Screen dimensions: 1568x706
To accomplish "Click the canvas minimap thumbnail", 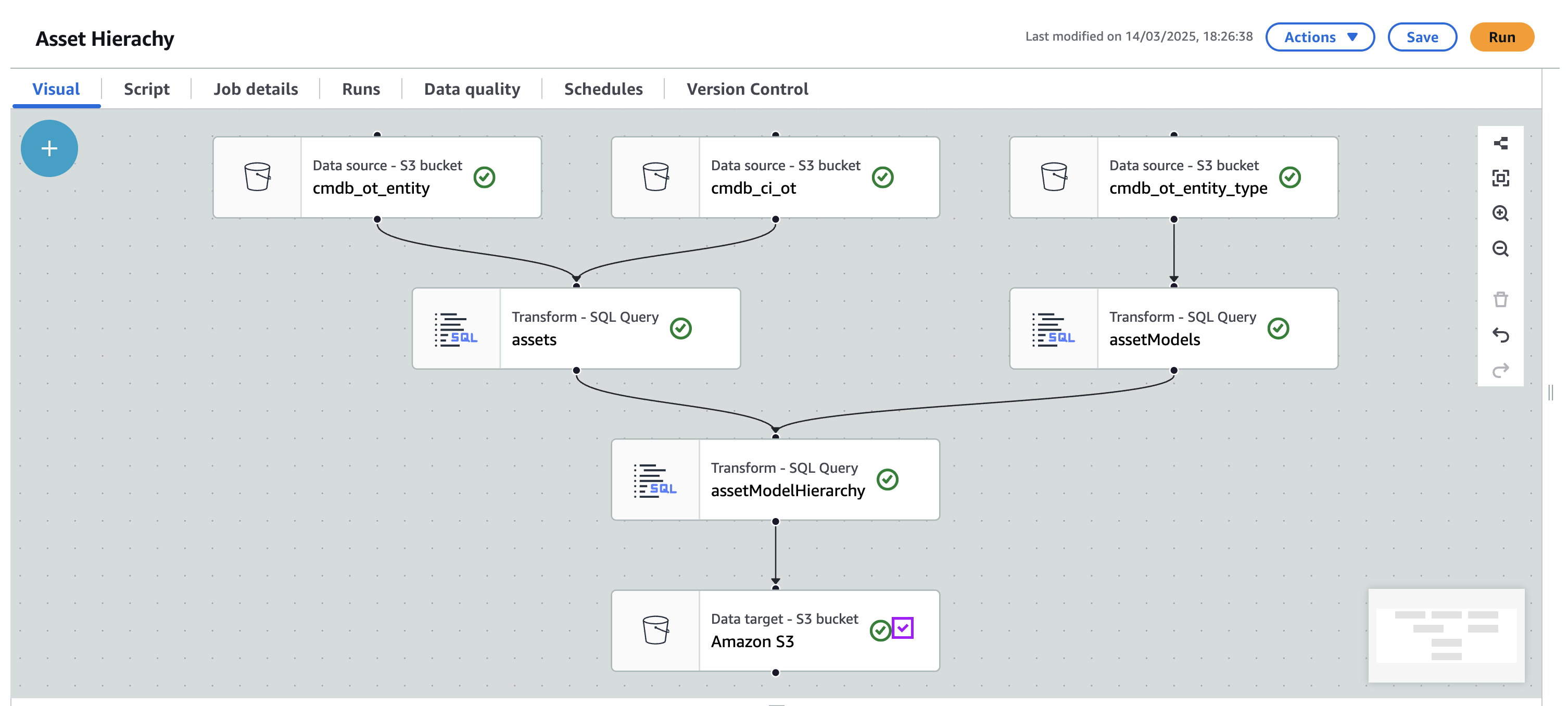I will pos(1446,635).
